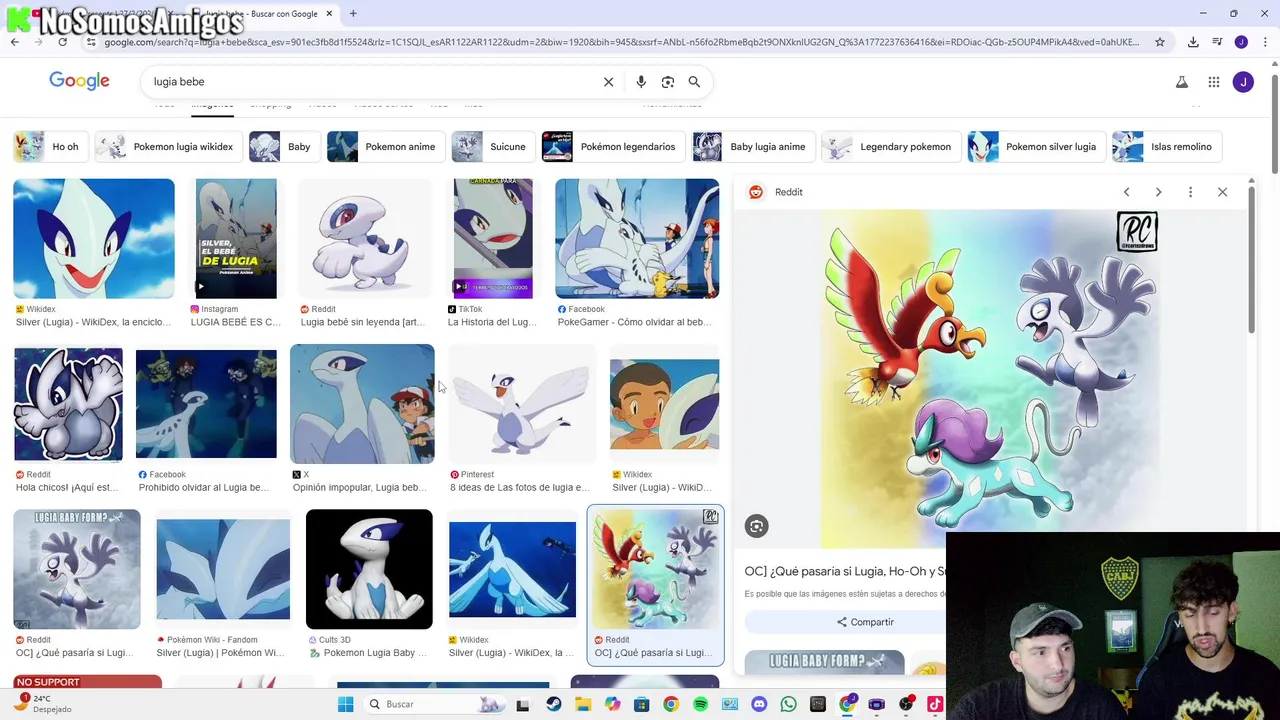Go back to the previous page

pyautogui.click(x=14, y=42)
